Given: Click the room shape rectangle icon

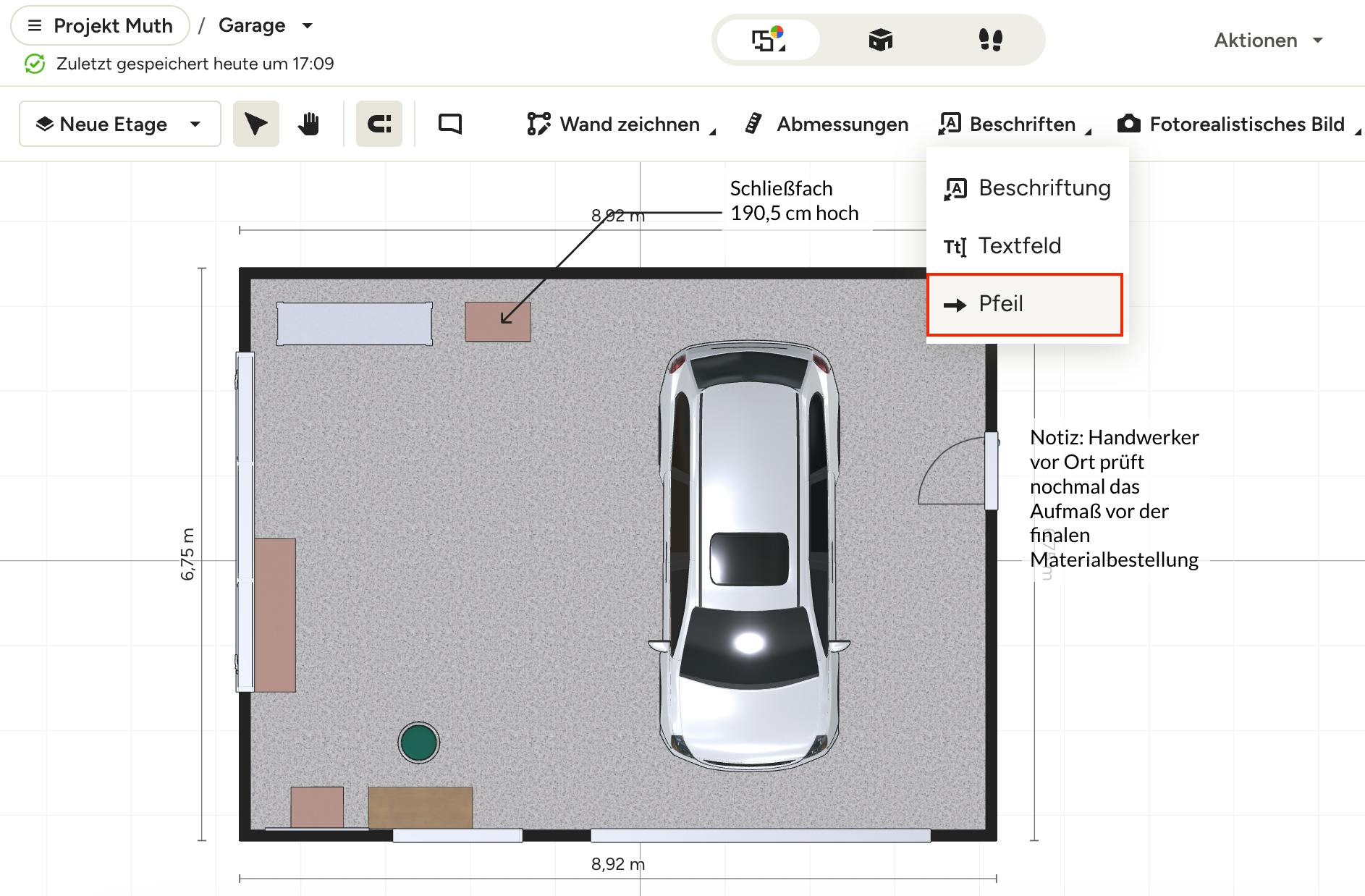Looking at the screenshot, I should [450, 124].
